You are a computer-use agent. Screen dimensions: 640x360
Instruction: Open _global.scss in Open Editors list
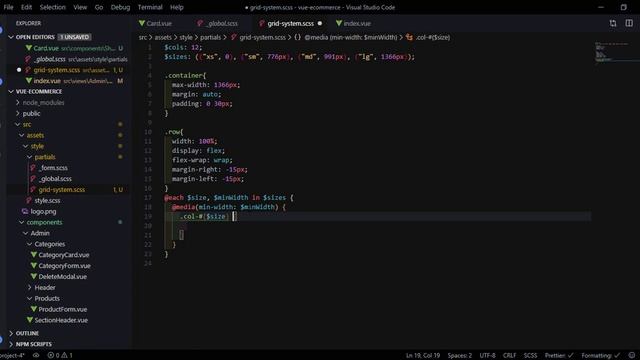click(49, 59)
